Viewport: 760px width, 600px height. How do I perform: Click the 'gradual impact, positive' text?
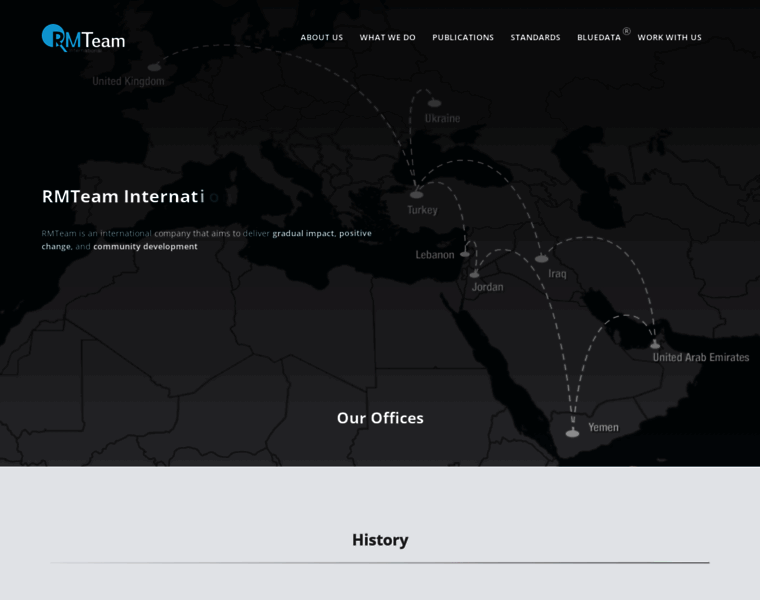[322, 233]
